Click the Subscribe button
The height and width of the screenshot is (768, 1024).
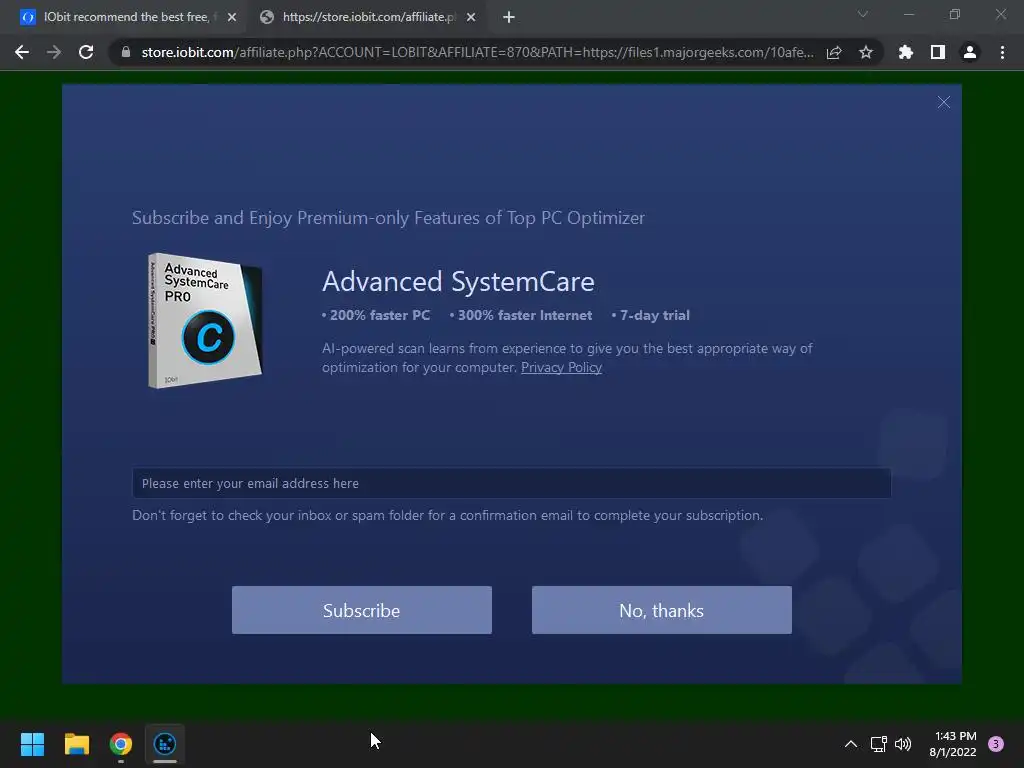(362, 610)
